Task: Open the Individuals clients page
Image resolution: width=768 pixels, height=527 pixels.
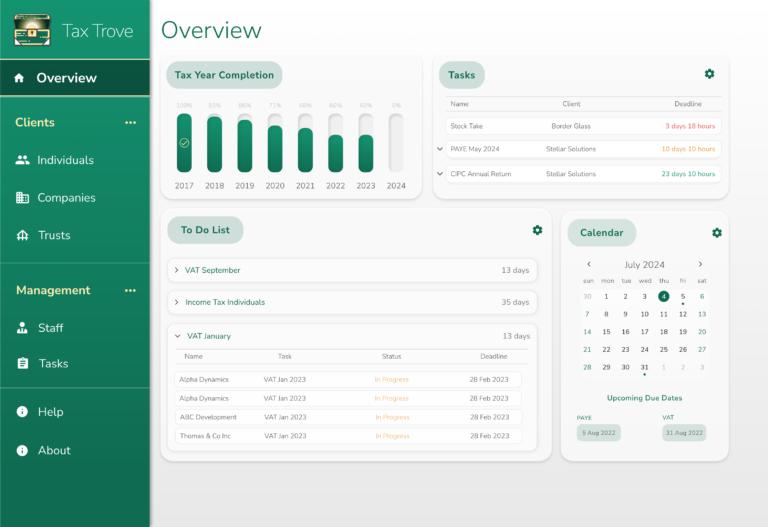Action: pos(65,160)
